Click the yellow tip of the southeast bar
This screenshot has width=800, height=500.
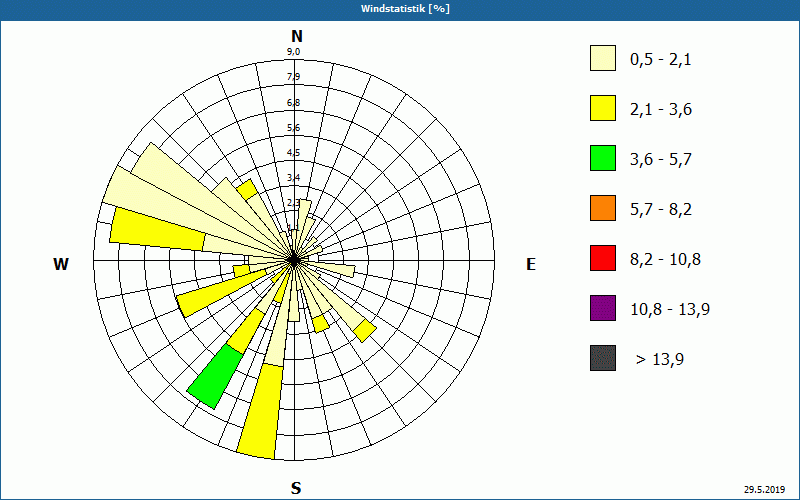[365, 331]
